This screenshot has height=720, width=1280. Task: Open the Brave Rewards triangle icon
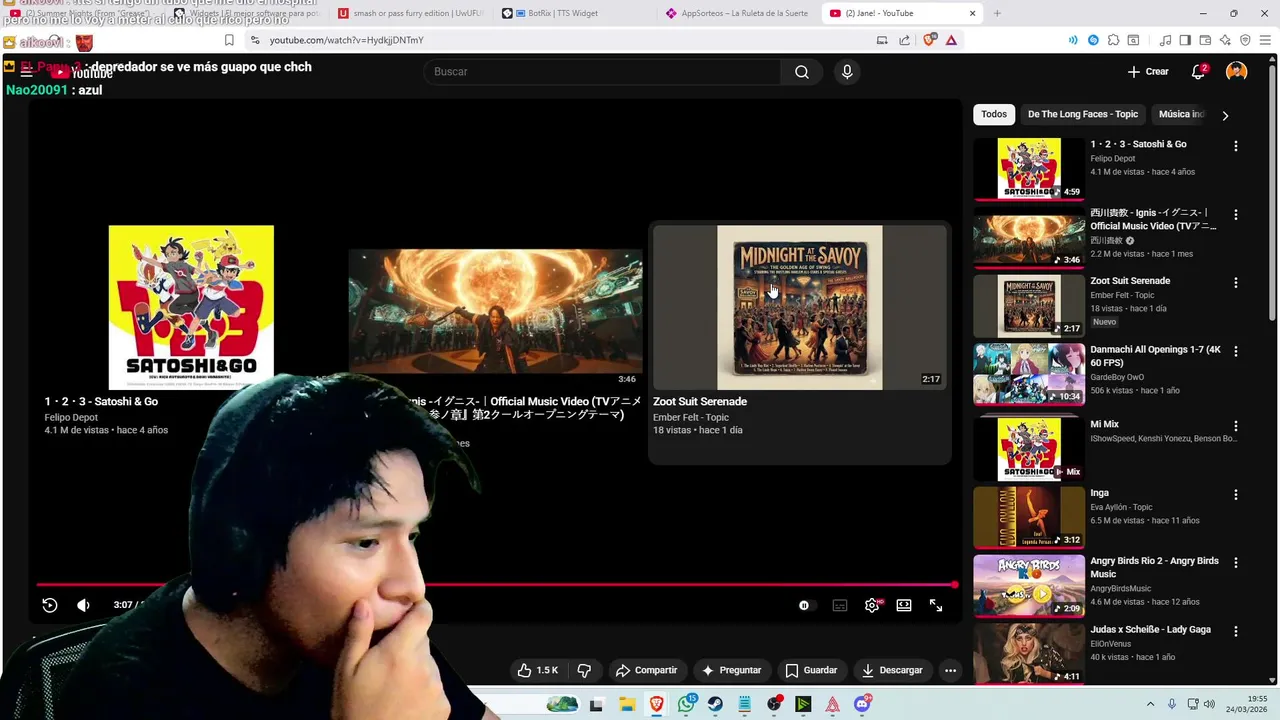[951, 40]
